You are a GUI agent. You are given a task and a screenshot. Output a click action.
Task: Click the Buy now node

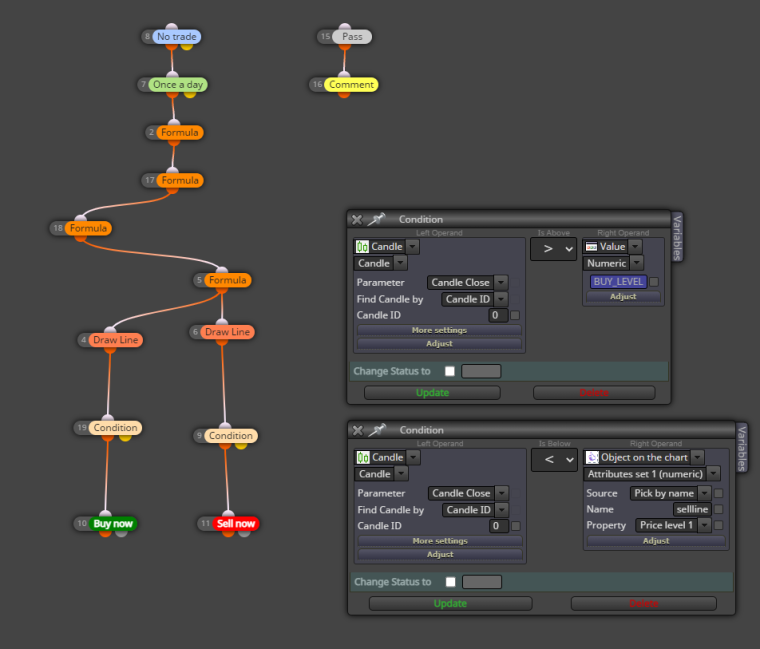(112, 523)
